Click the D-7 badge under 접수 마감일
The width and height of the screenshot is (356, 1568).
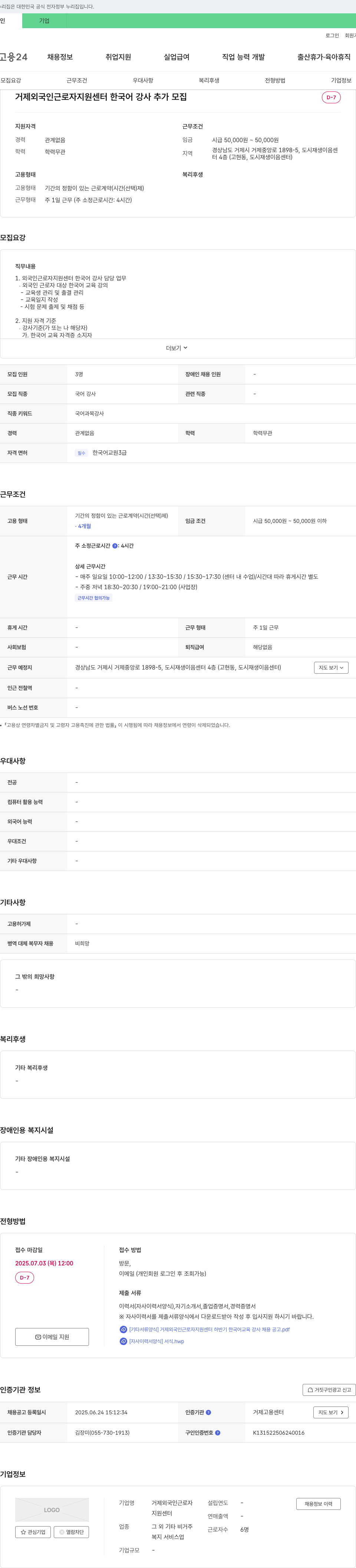click(x=24, y=1278)
